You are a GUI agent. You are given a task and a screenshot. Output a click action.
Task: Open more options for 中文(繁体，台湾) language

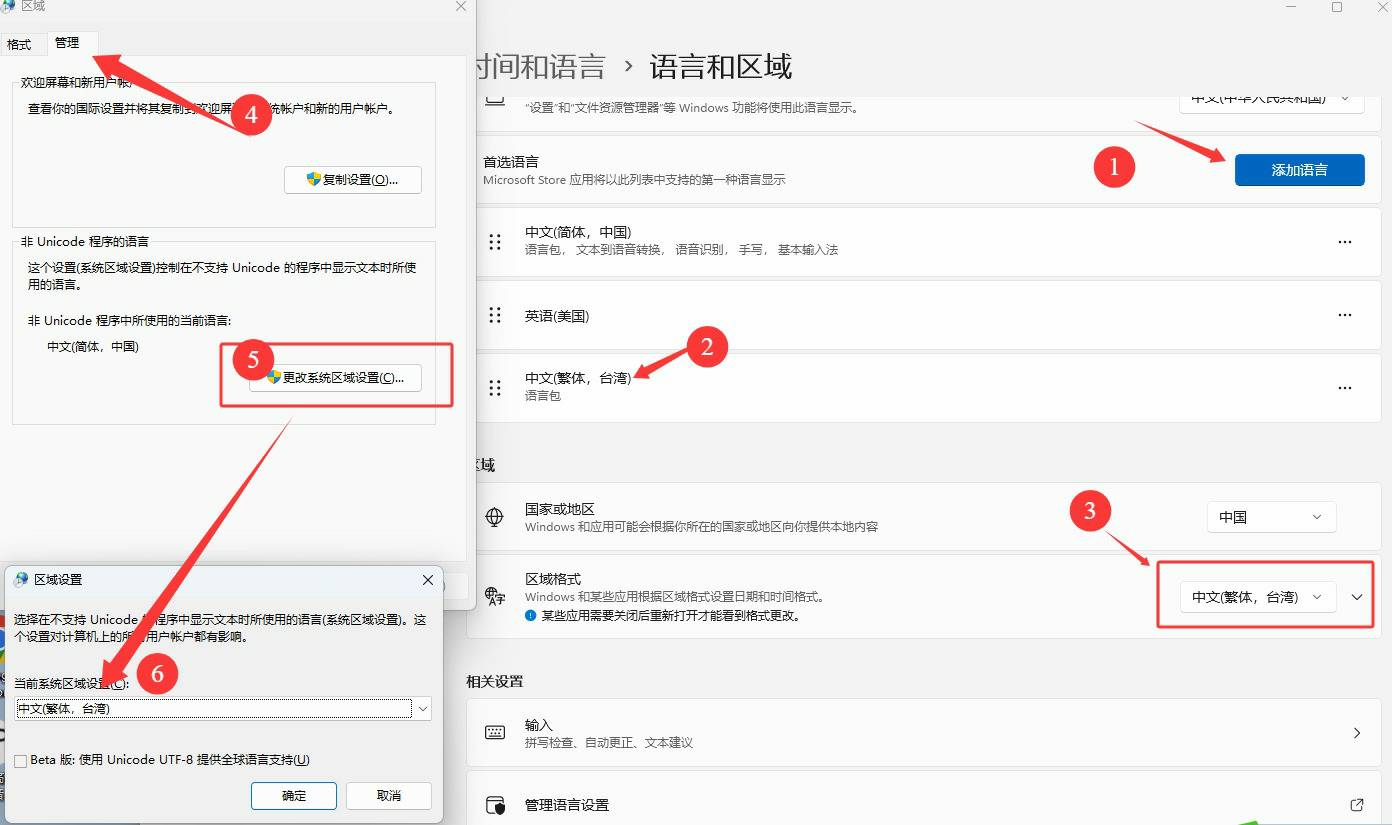click(x=1344, y=388)
